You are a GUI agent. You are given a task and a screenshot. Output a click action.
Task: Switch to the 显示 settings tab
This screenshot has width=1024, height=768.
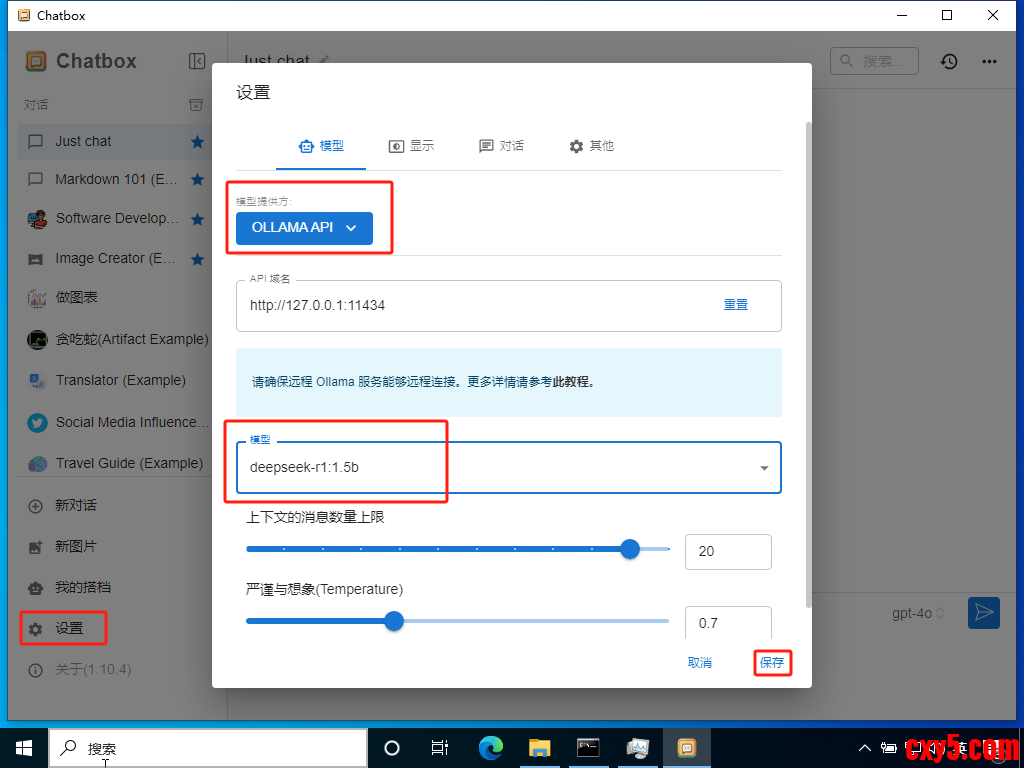click(411, 146)
